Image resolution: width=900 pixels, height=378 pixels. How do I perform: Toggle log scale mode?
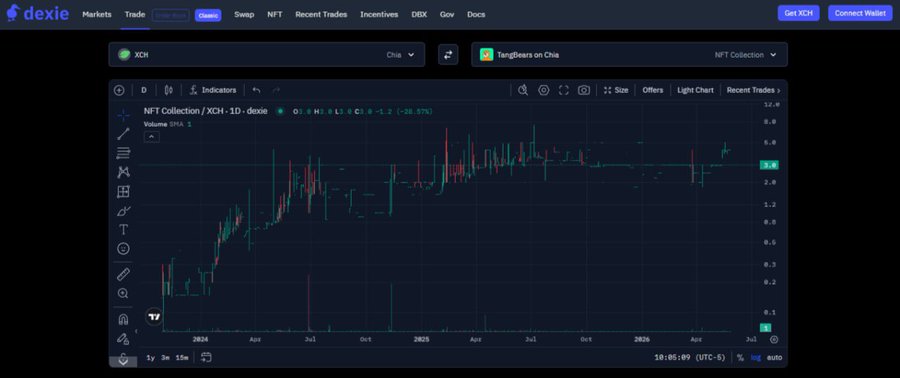point(756,357)
